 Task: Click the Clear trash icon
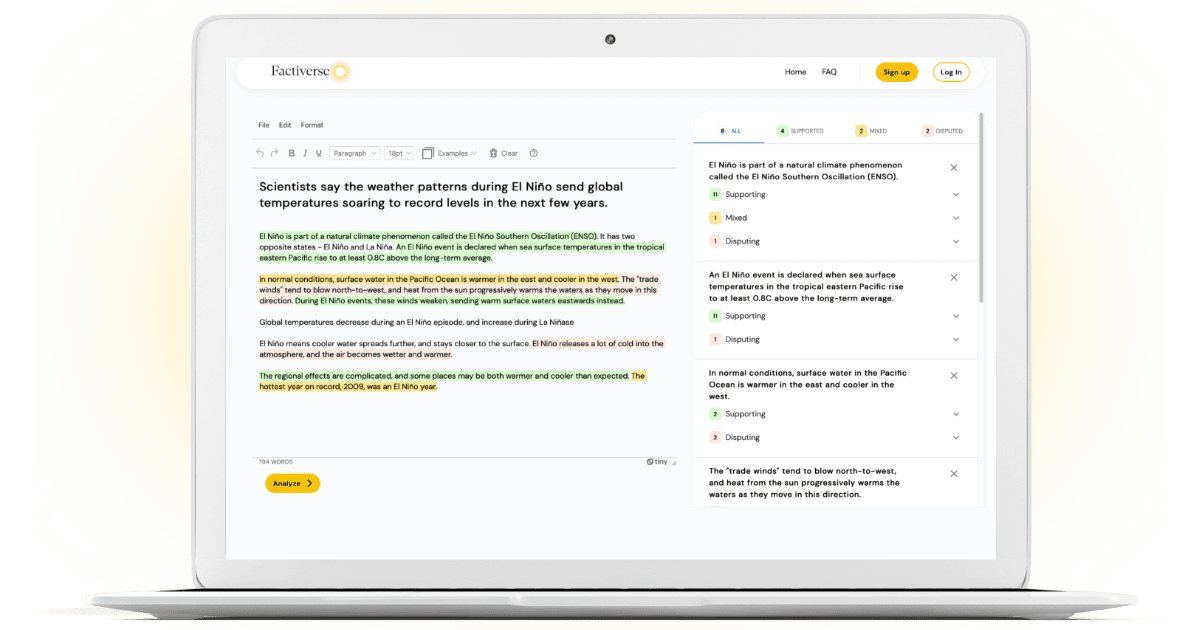pyautogui.click(x=494, y=153)
